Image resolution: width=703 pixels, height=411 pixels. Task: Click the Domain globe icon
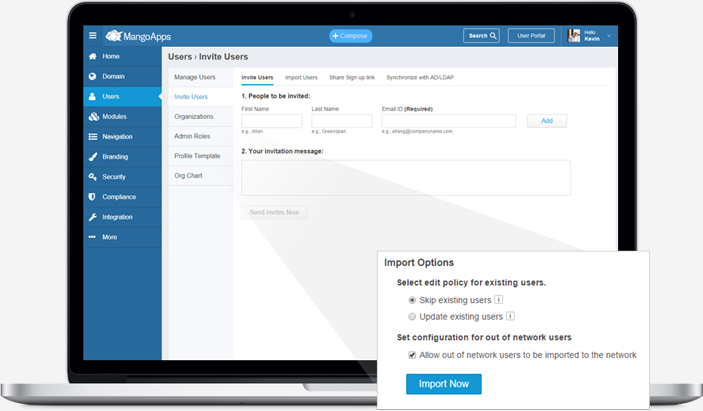[92, 76]
